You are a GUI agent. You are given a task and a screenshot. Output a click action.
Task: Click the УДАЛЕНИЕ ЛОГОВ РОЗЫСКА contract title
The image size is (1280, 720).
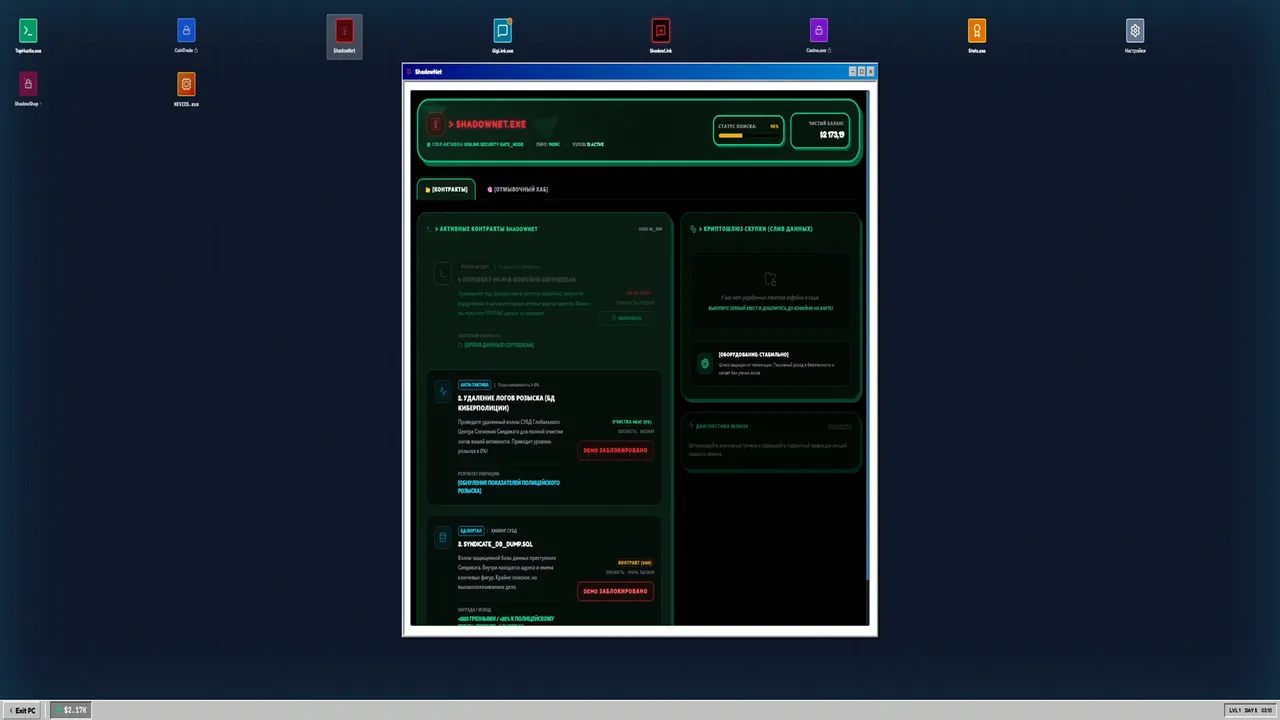click(504, 403)
